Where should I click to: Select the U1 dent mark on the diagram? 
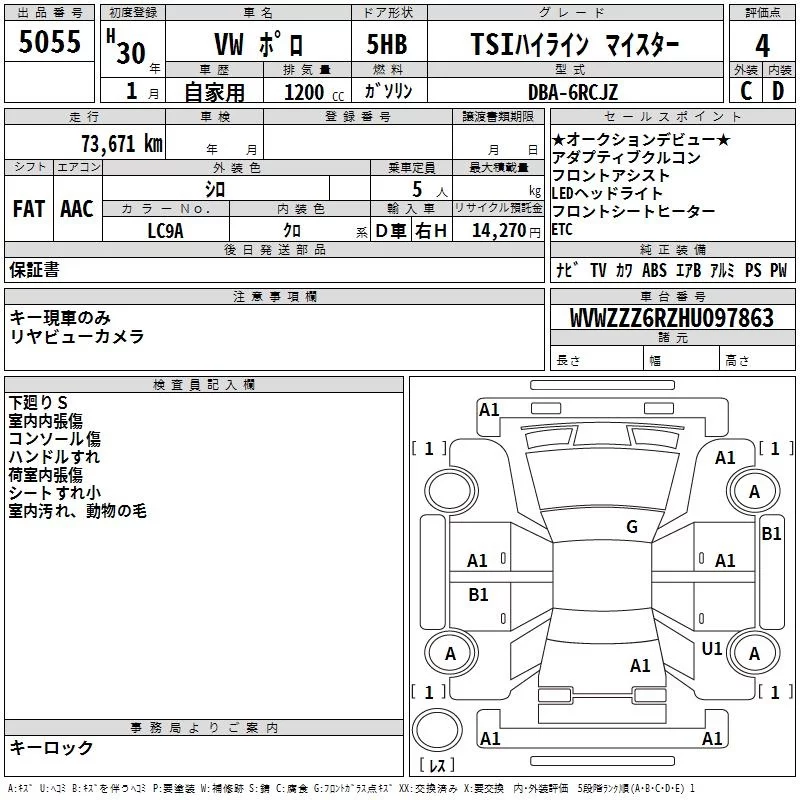coord(712,648)
